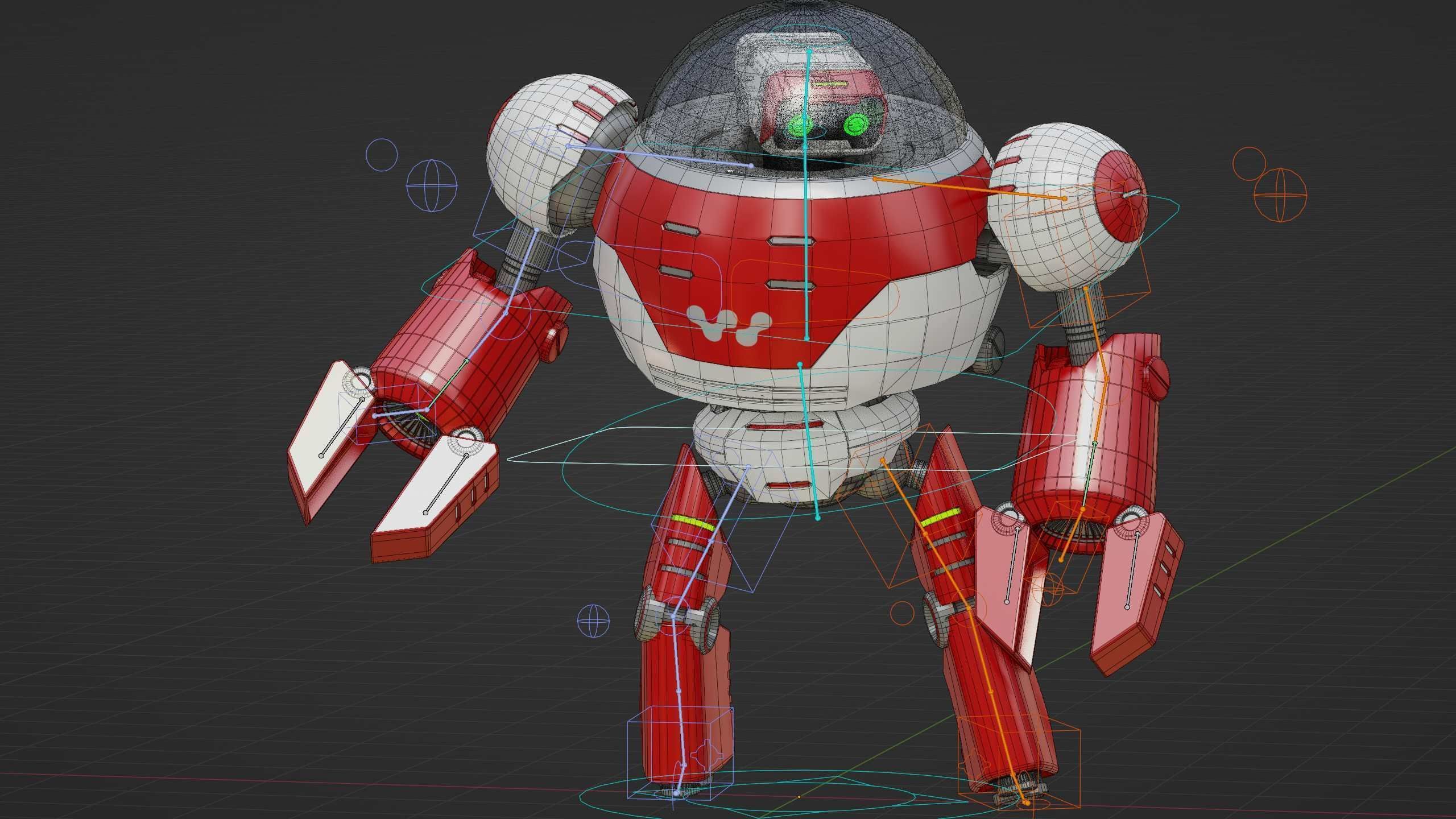Viewport: 1456px width, 819px height.
Task: Click the blue thigh bone
Action: click(711, 541)
